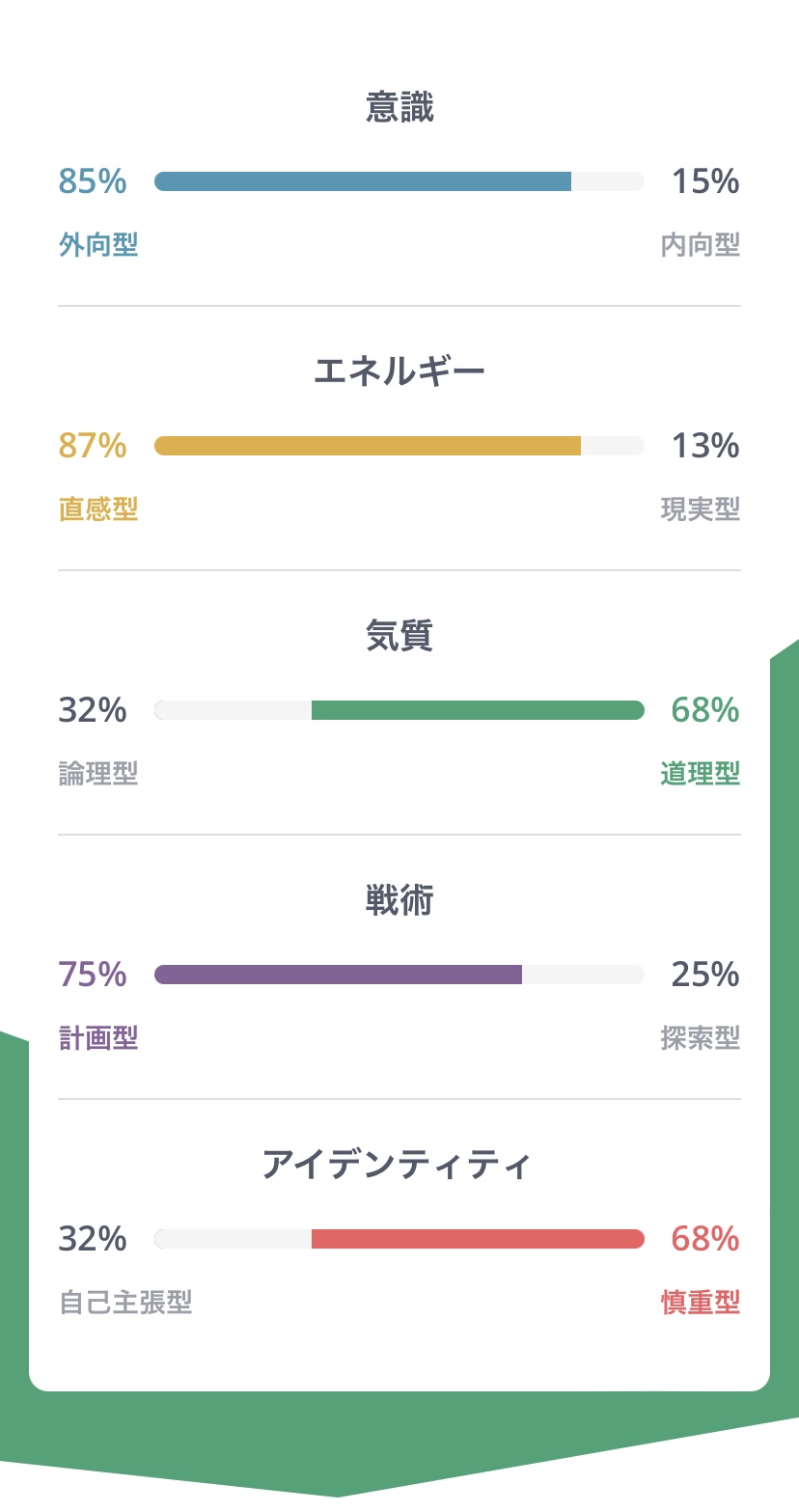This screenshot has height=1512, width=799.
Task: Click the 87% value for 直感型
Action: (x=93, y=446)
